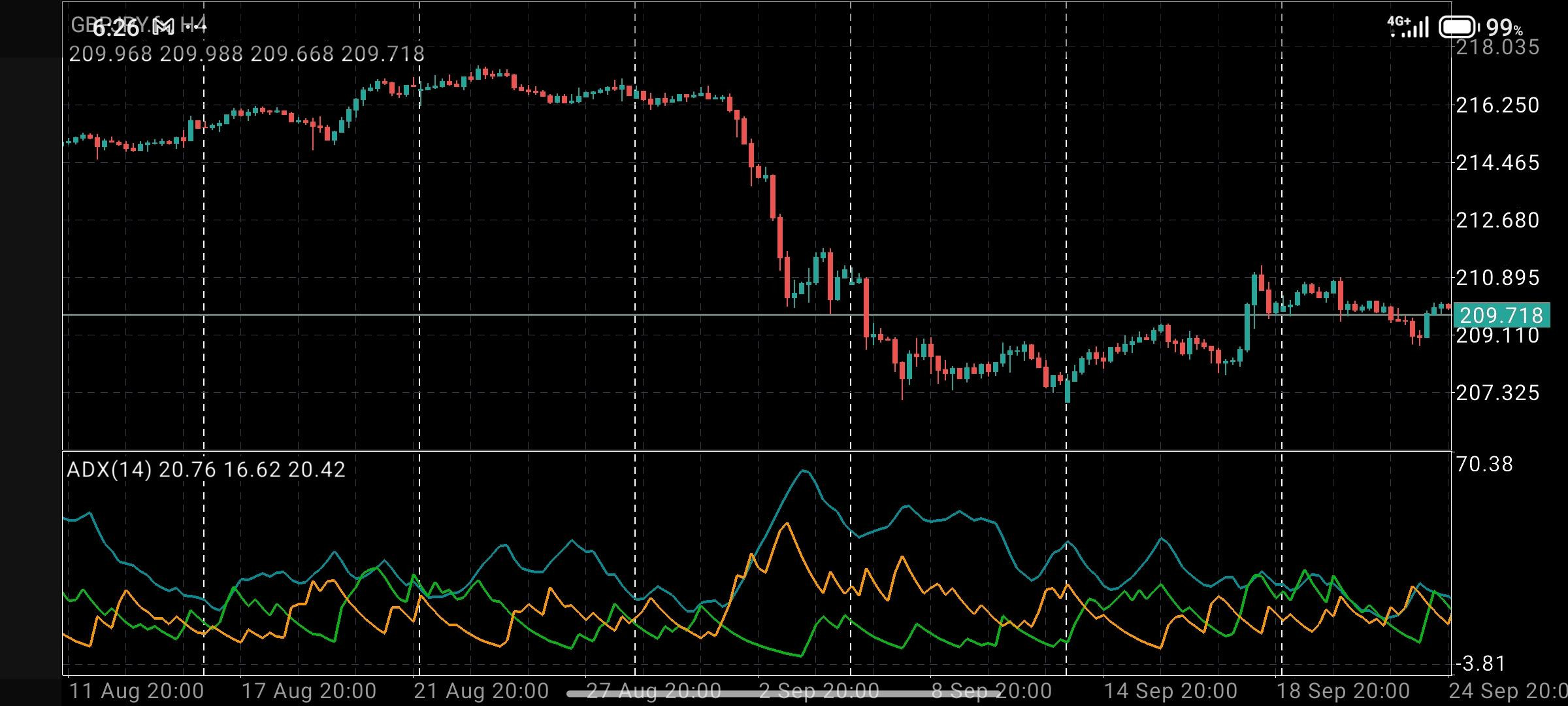Tap the 214.465 price scale label
This screenshot has width=1568, height=706.
pos(1497,163)
